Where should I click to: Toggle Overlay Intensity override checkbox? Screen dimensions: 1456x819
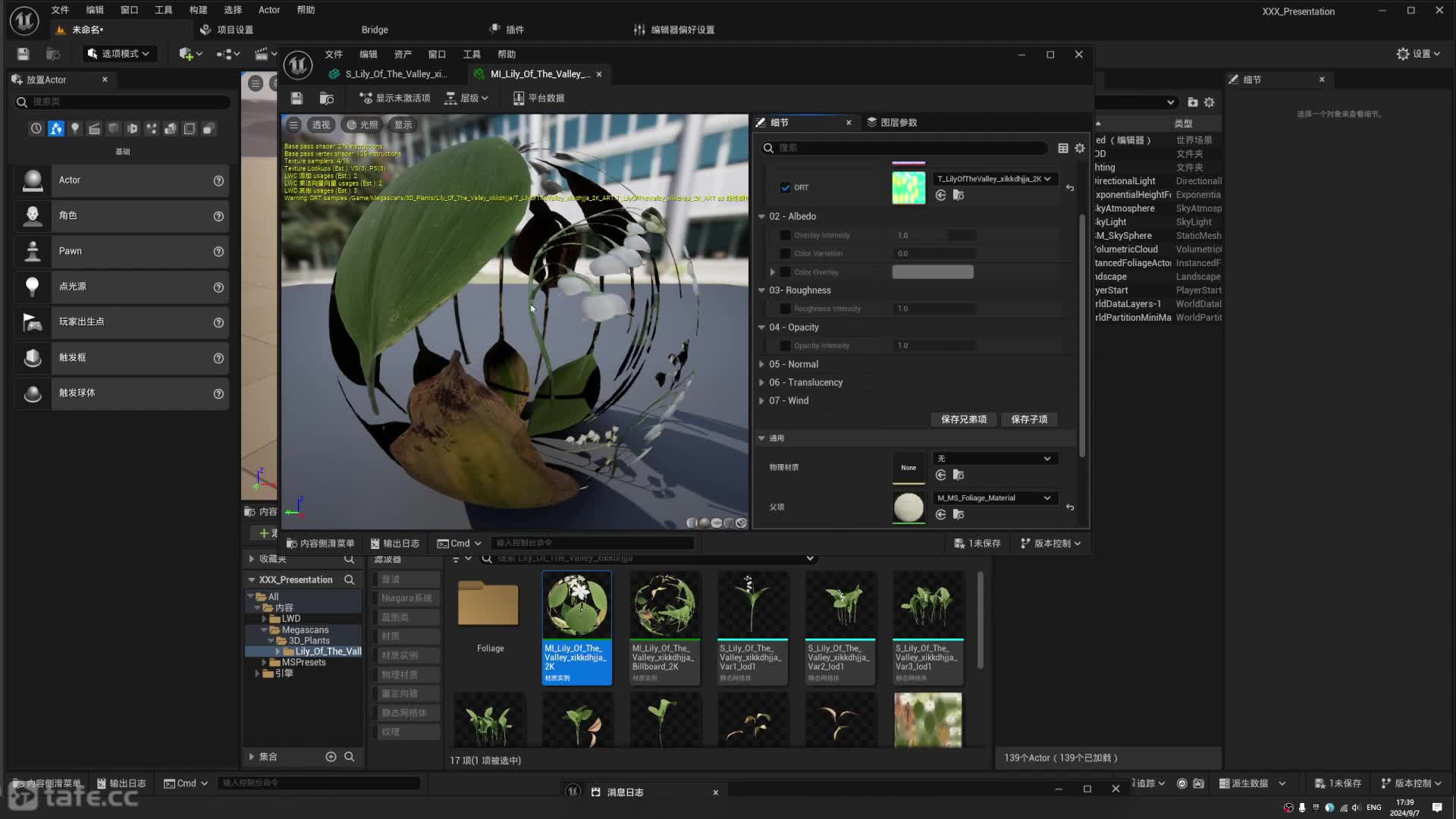[x=785, y=235]
